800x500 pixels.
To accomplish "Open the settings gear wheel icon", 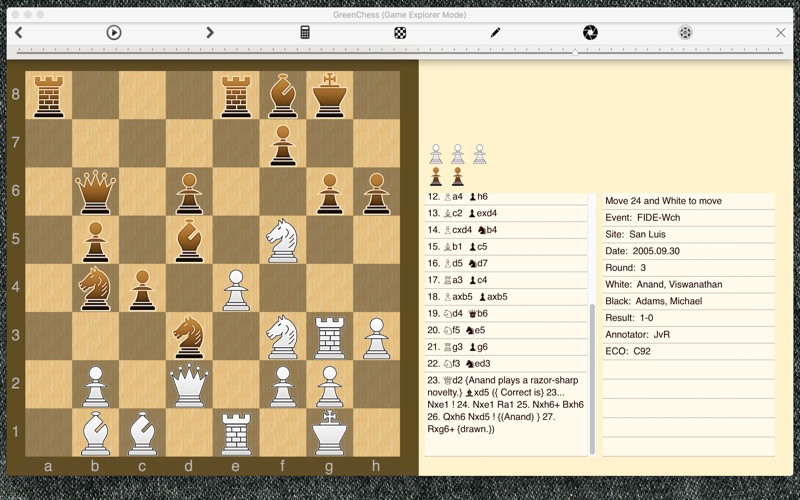I will [685, 33].
